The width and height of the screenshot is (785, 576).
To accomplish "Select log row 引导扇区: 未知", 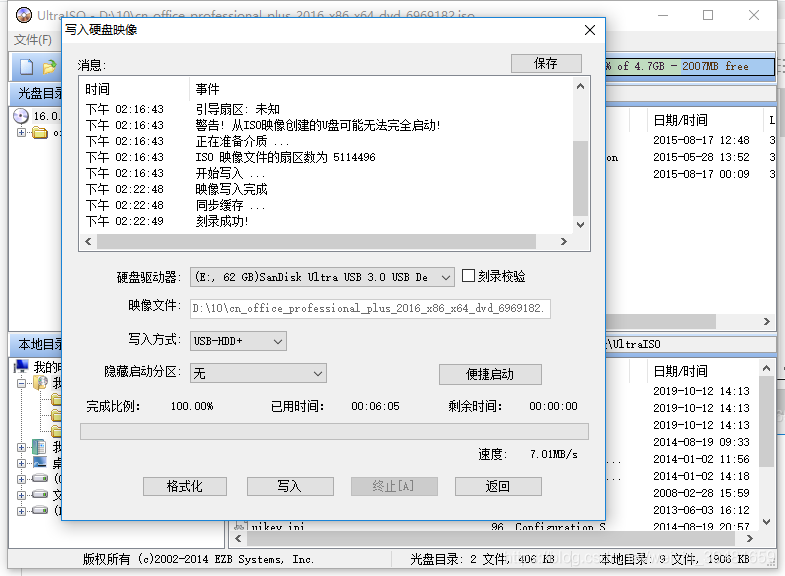I will click(x=237, y=110).
